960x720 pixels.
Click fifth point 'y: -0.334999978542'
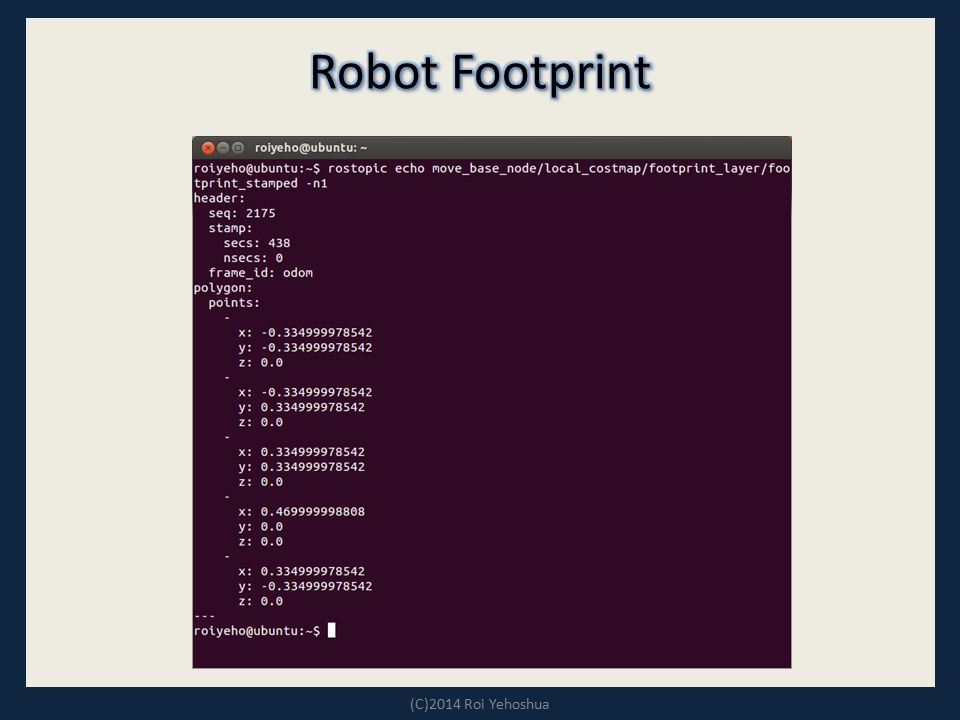point(305,586)
